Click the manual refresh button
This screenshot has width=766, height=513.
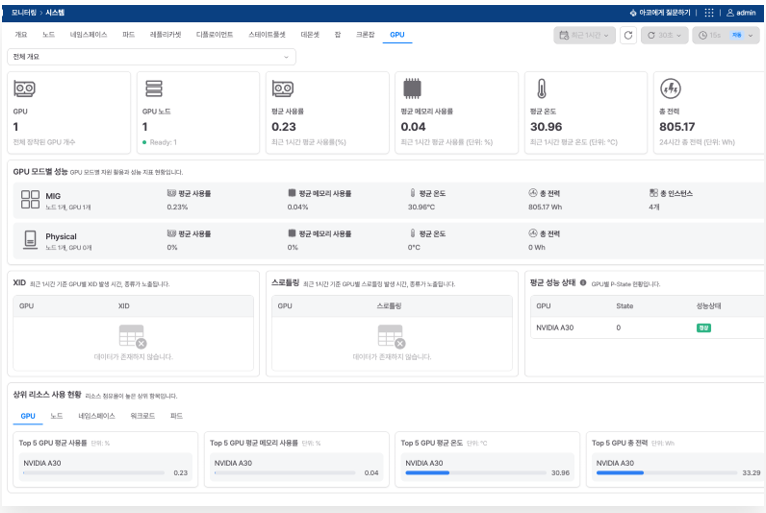tap(628, 35)
